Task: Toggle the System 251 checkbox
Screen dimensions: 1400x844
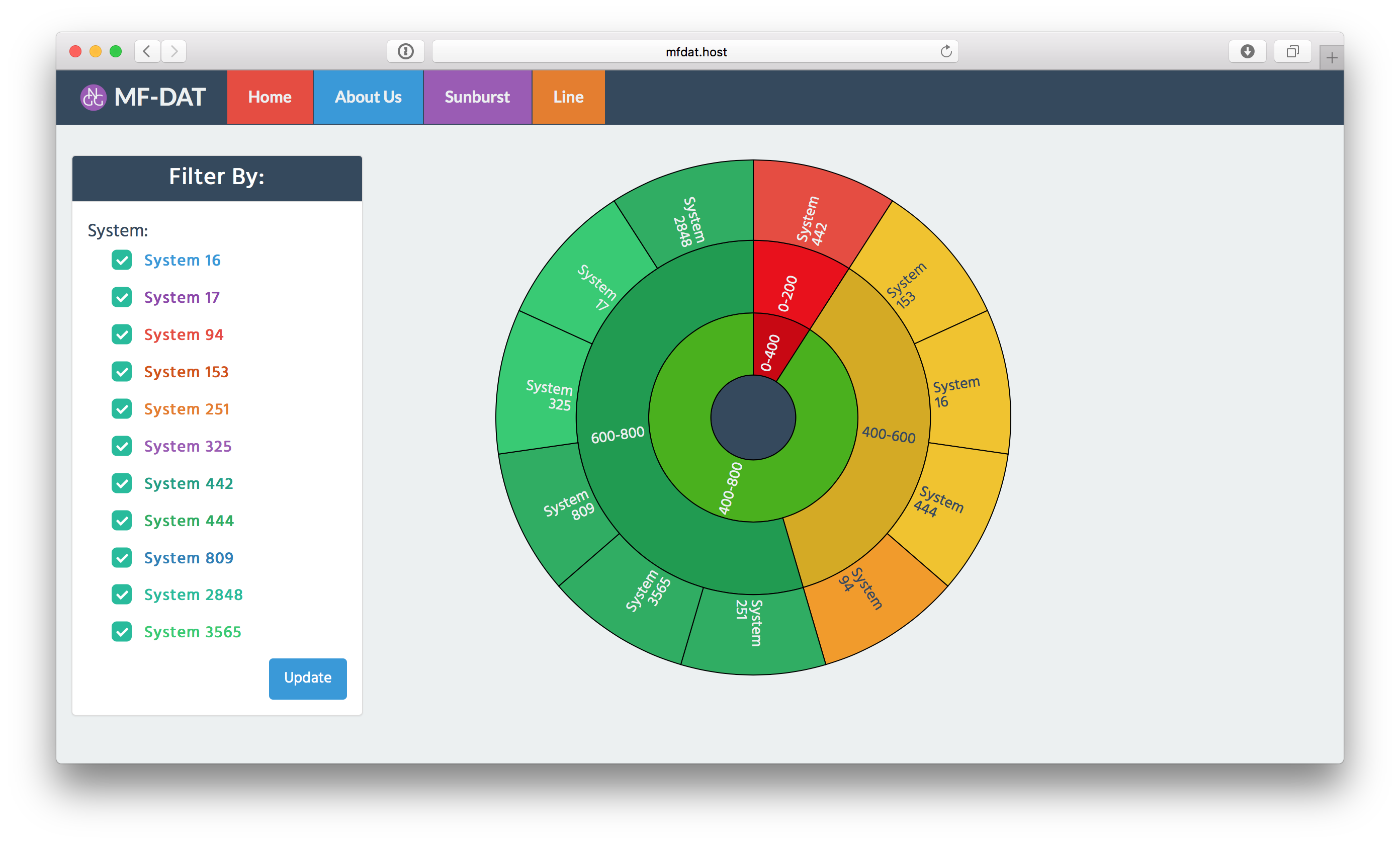Action: pyautogui.click(x=122, y=409)
